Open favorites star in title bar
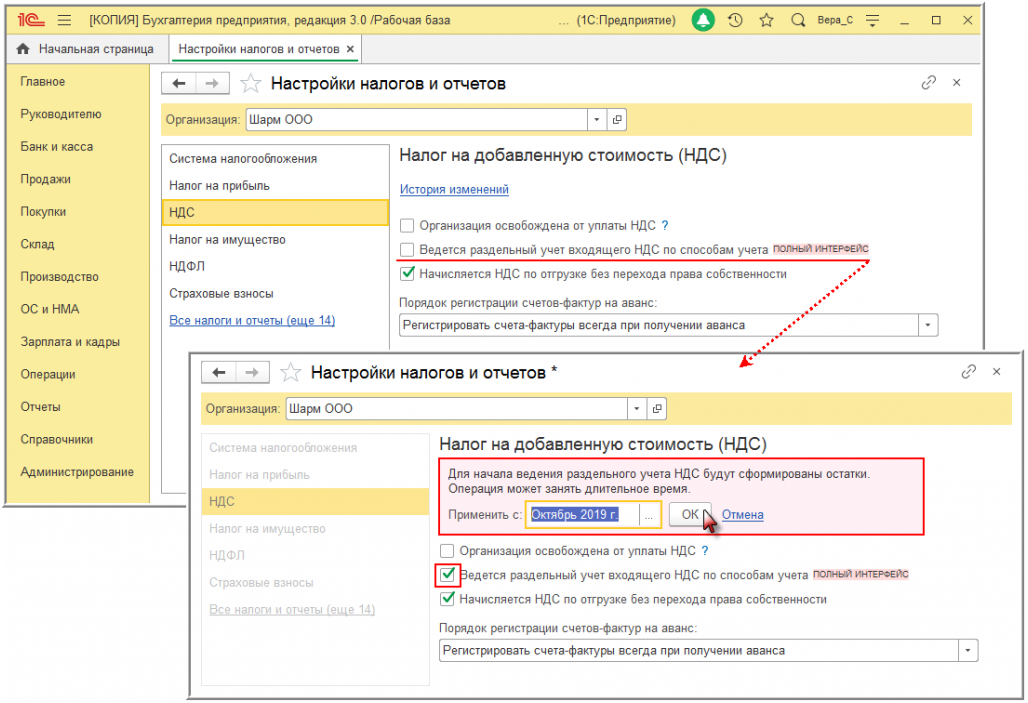1028x703 pixels. 766,20
